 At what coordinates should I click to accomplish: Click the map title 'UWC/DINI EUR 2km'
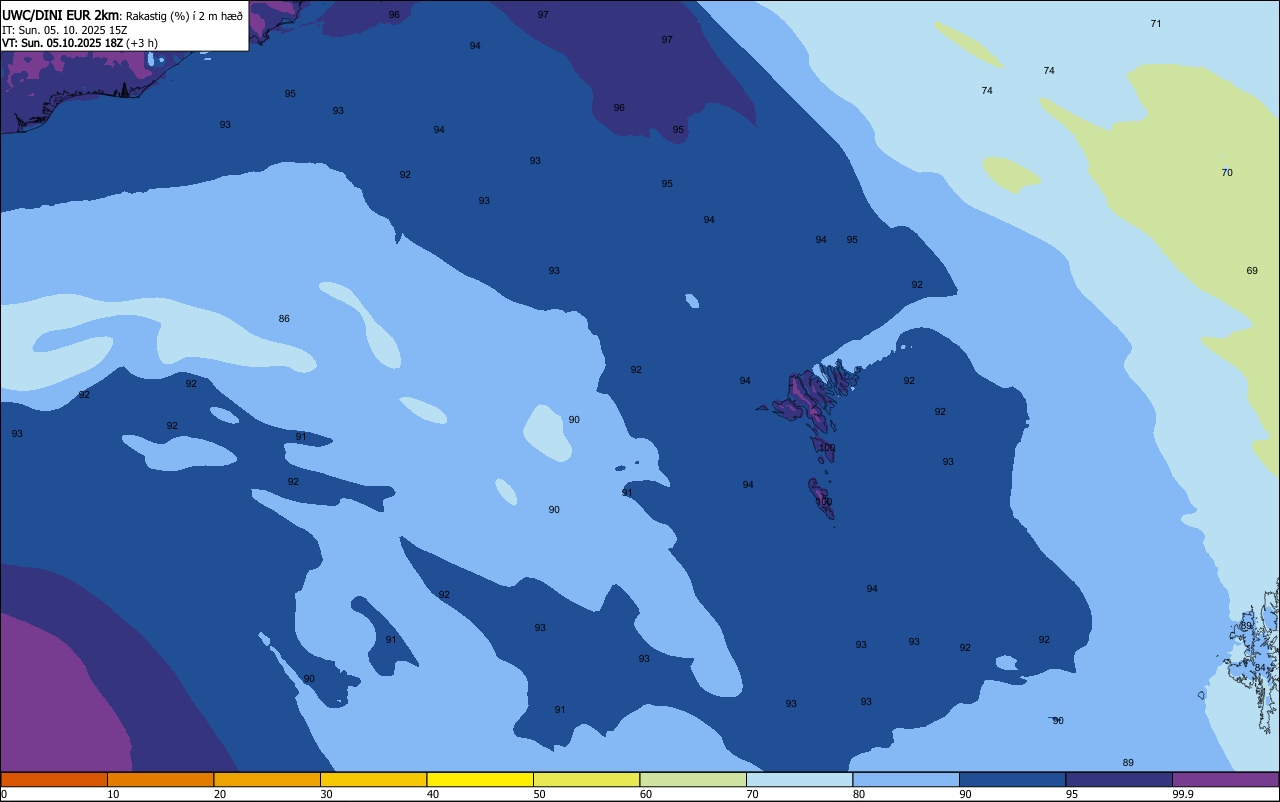61,15
